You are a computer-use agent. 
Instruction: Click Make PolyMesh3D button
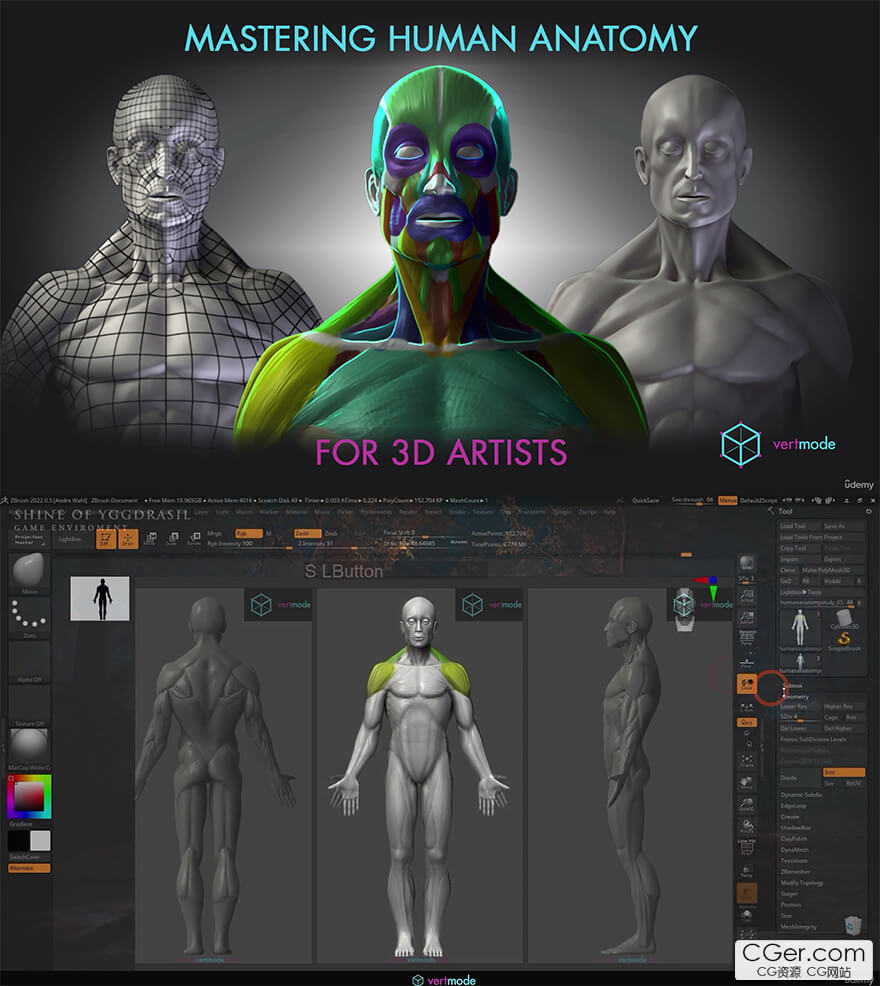tap(832, 570)
